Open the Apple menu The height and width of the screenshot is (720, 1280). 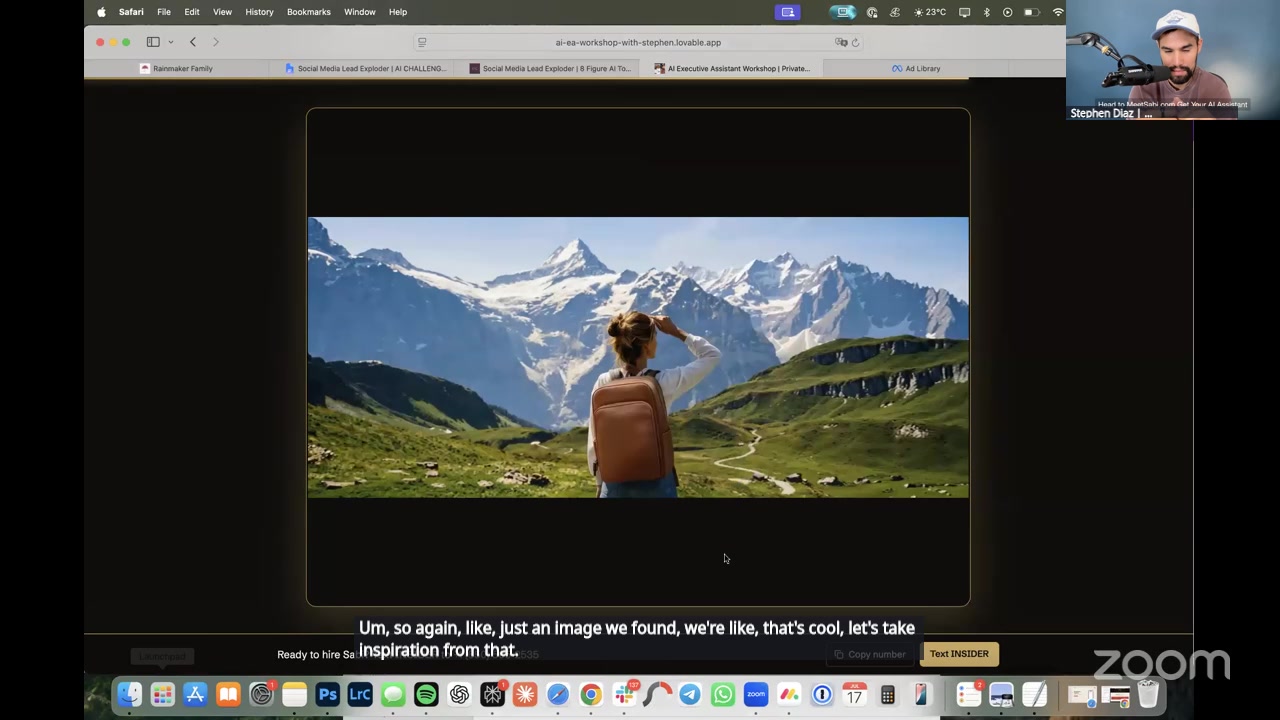click(101, 12)
